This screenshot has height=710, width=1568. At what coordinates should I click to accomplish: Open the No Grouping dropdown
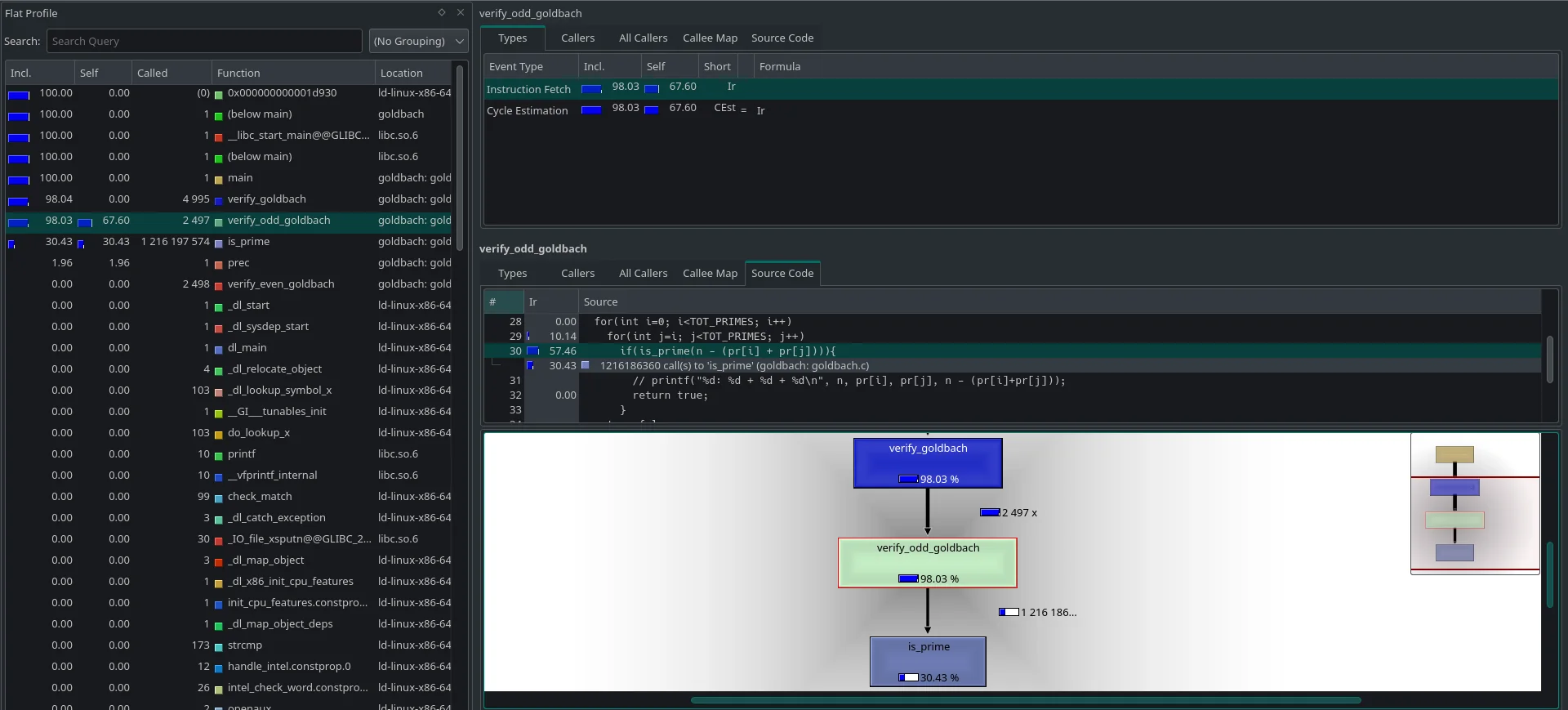pos(418,41)
